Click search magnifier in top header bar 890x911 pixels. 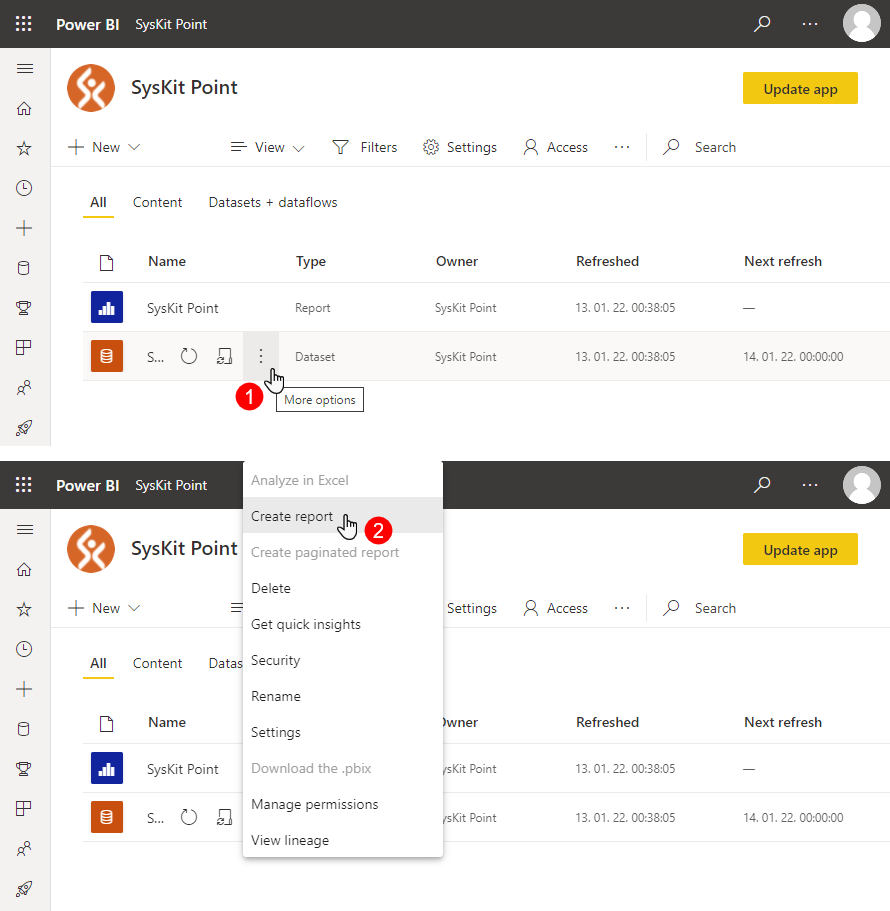point(762,24)
